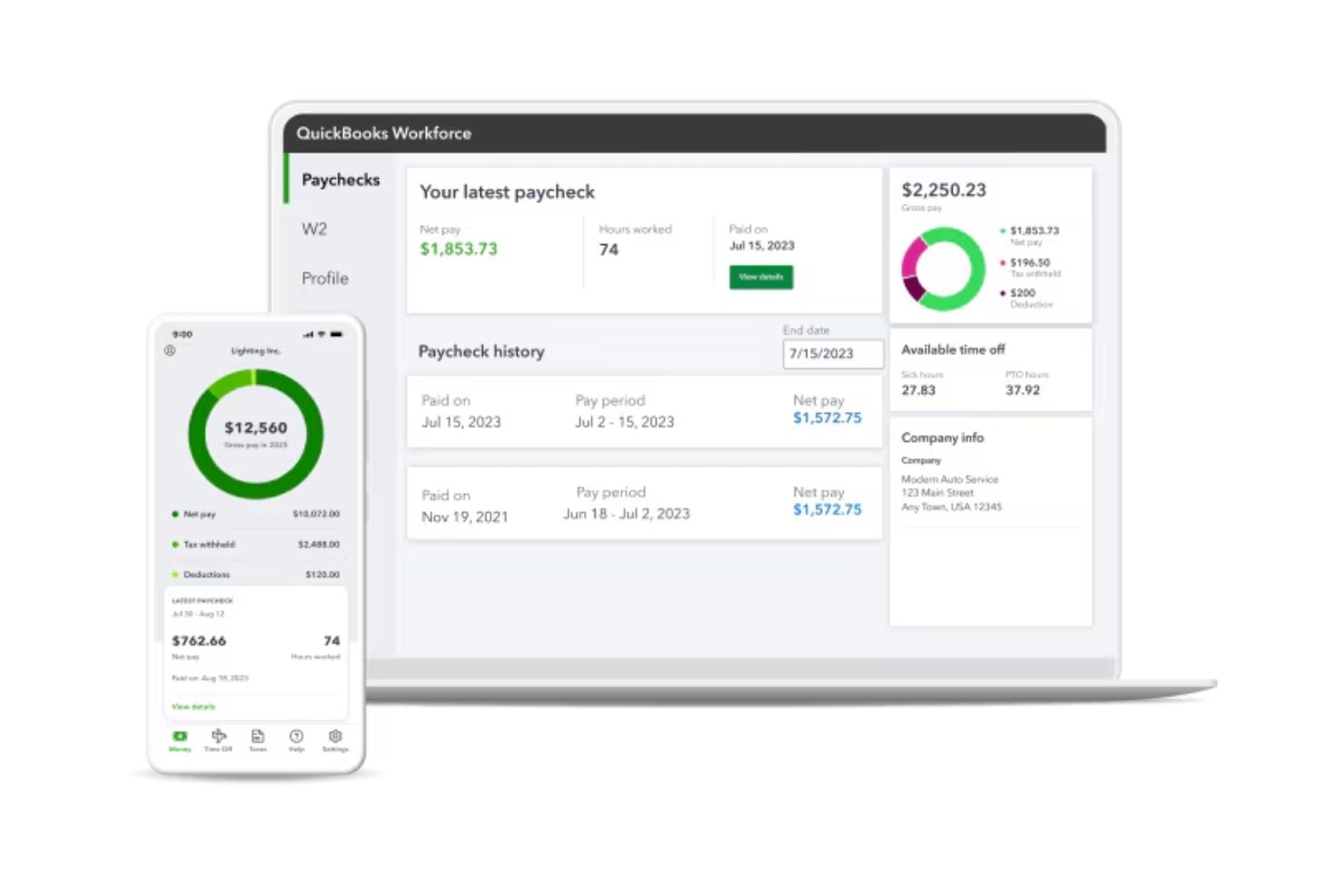Open net pay $1,572.75 for Nov 19 row
This screenshot has width=1344, height=896.
click(x=827, y=509)
